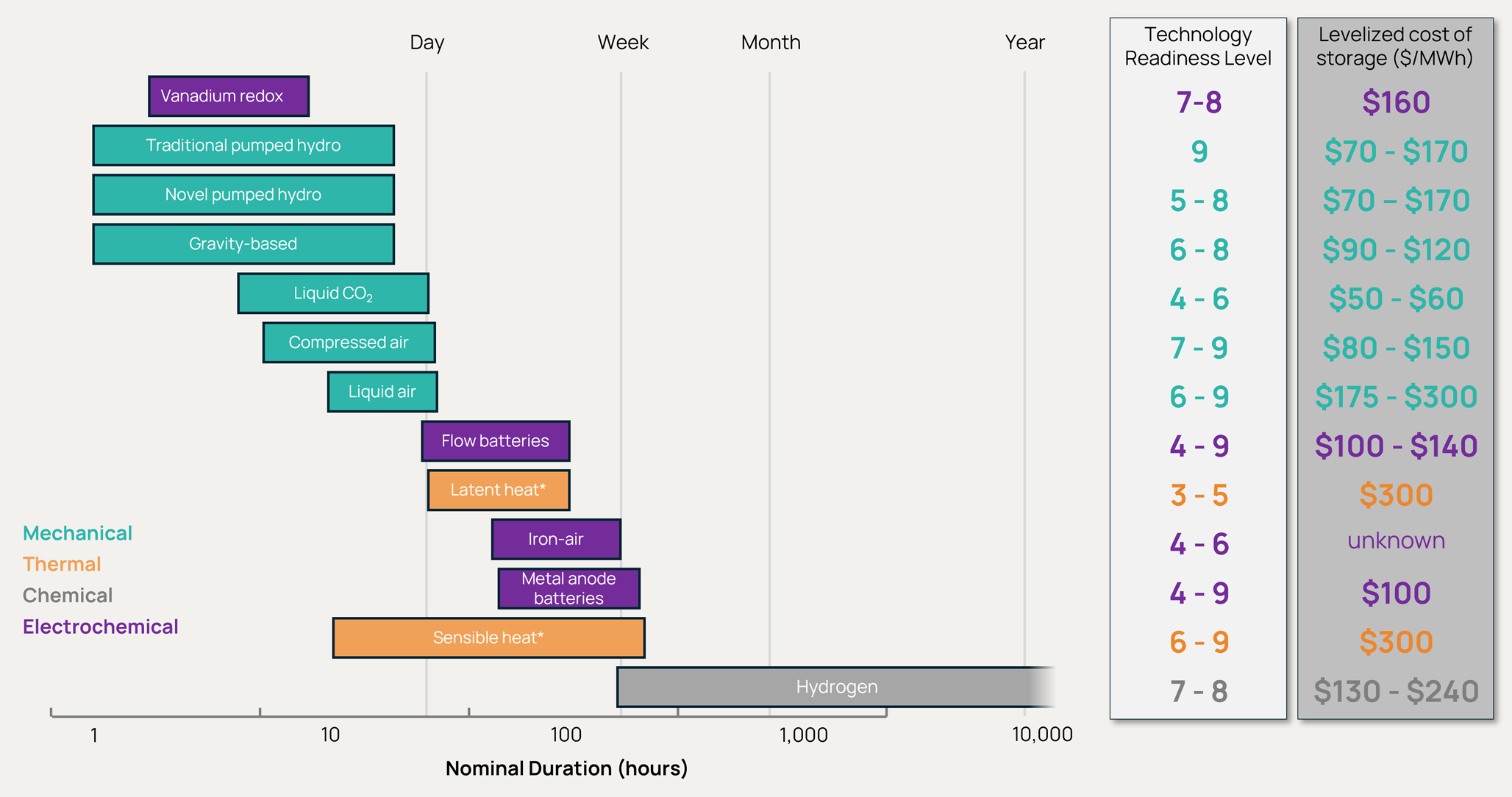The width and height of the screenshot is (1512, 797).
Task: Select the Traditional pumped hydro bar
Action: (243, 146)
